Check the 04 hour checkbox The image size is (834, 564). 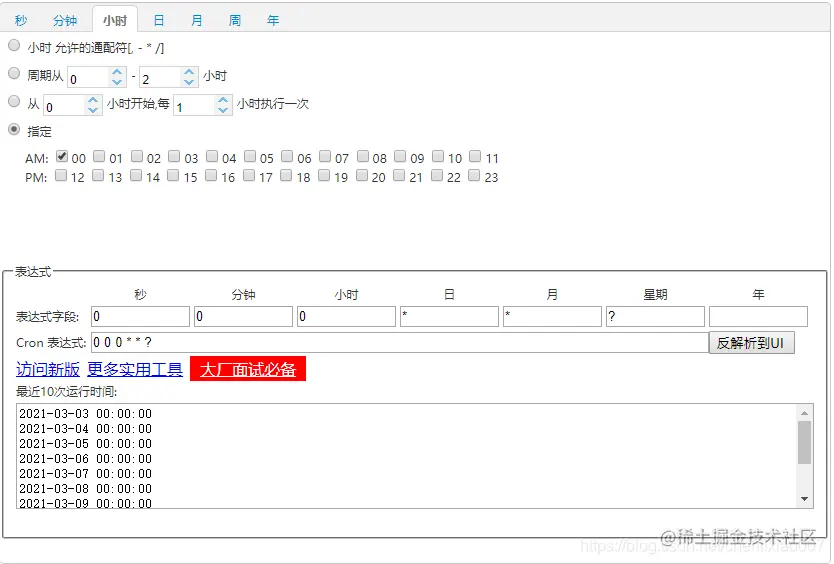tap(212, 156)
